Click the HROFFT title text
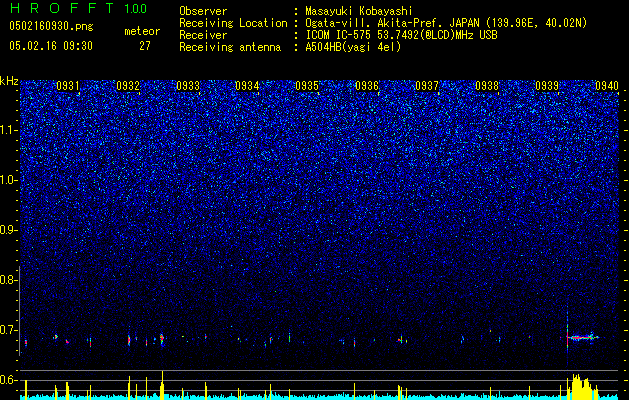The image size is (629, 400). (x=62, y=8)
